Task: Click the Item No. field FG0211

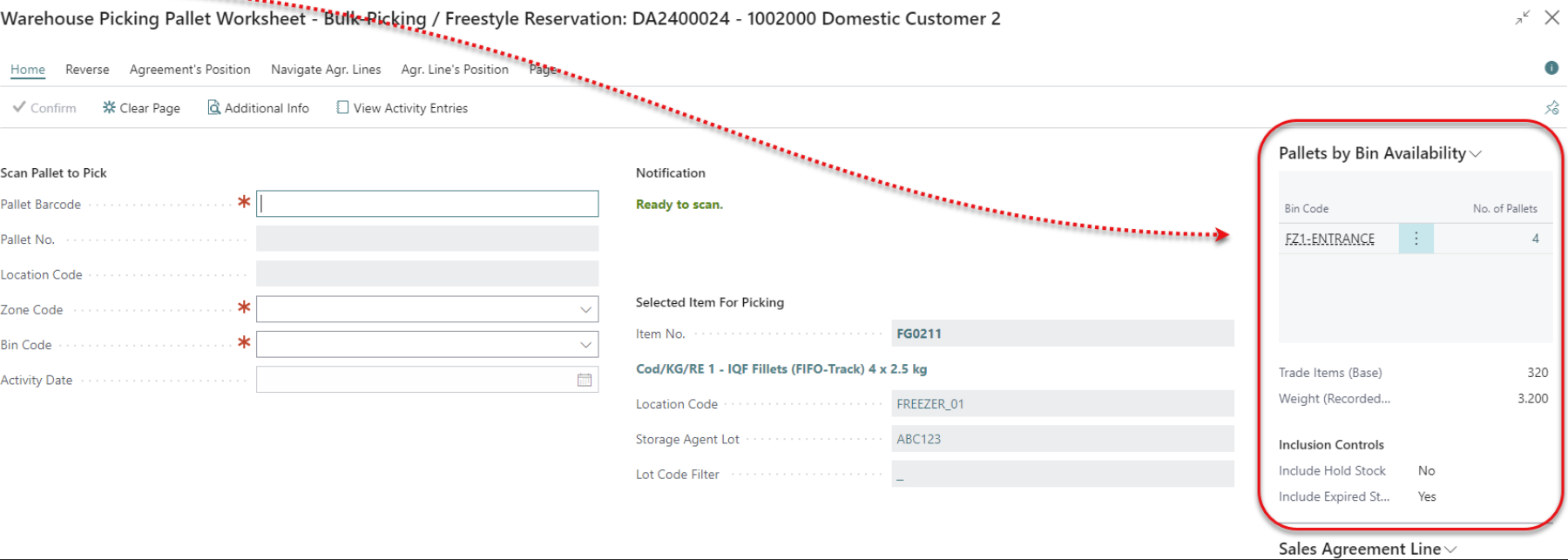Action: [1062, 334]
